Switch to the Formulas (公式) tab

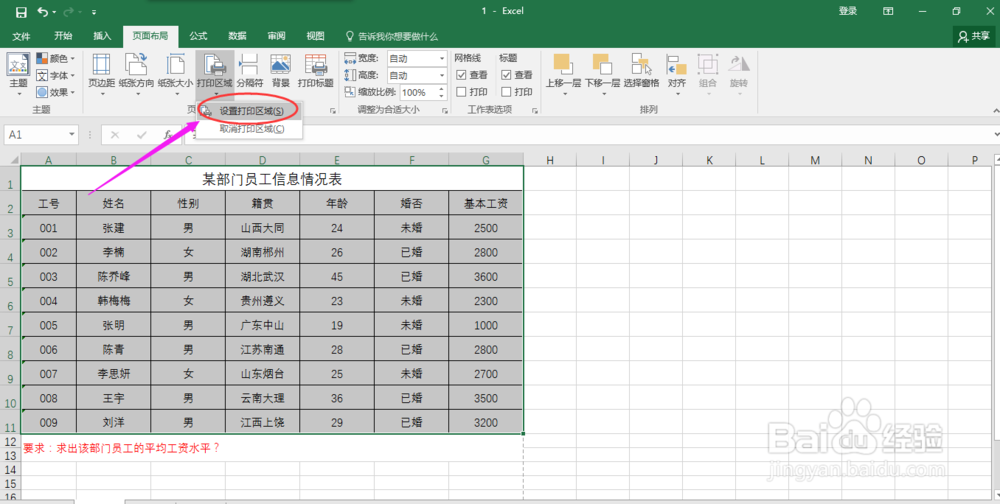[x=198, y=36]
